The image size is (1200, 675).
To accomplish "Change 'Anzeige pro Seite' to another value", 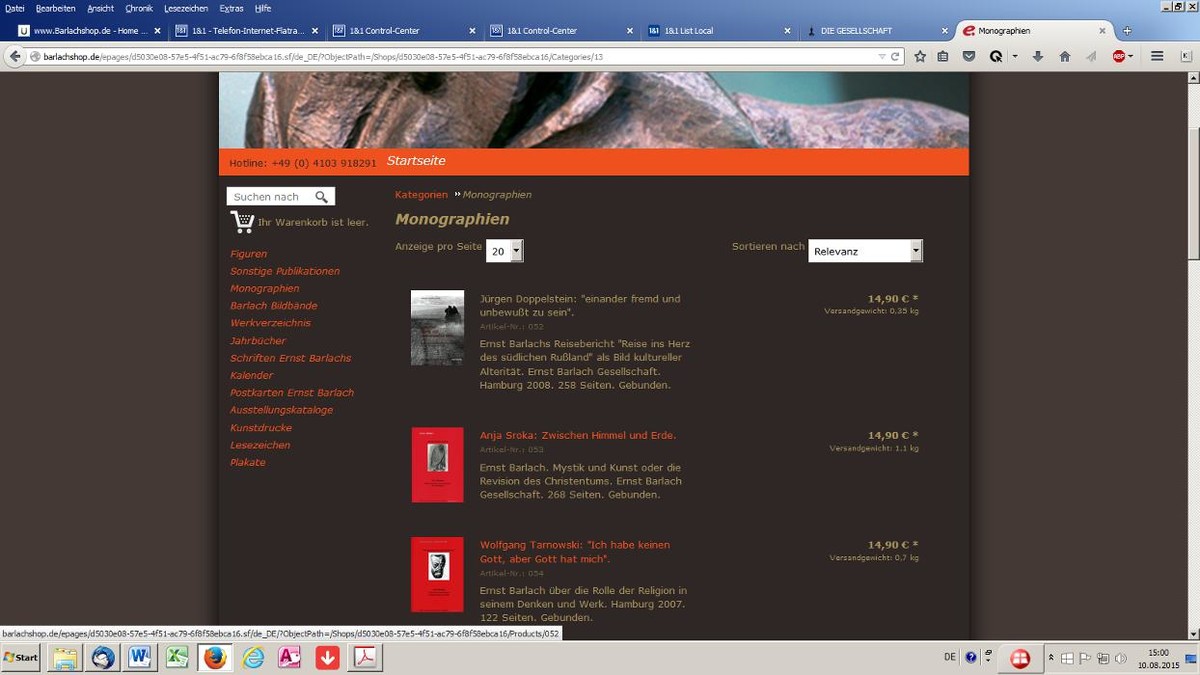I will tap(505, 250).
